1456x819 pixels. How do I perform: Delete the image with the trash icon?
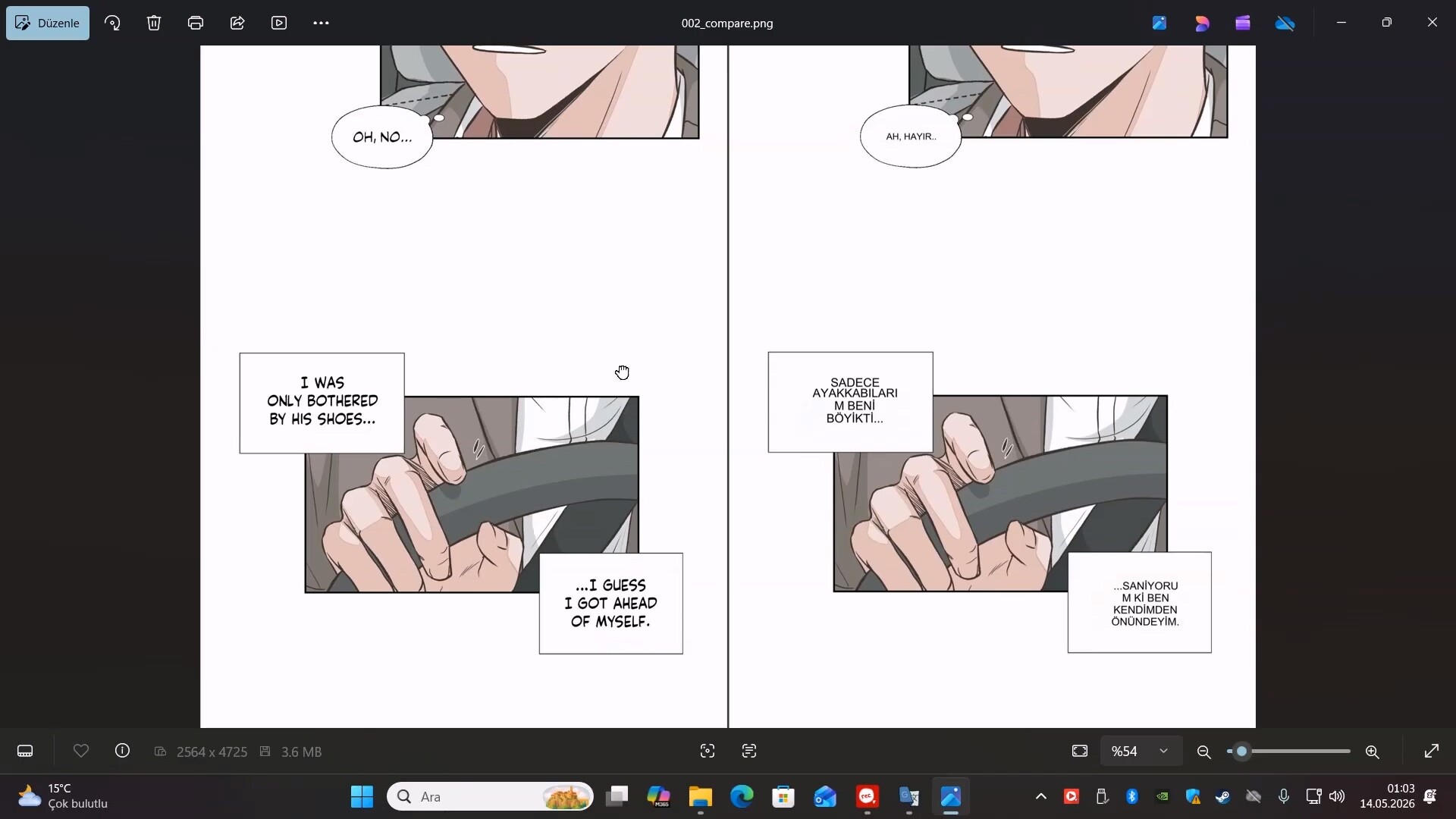154,23
